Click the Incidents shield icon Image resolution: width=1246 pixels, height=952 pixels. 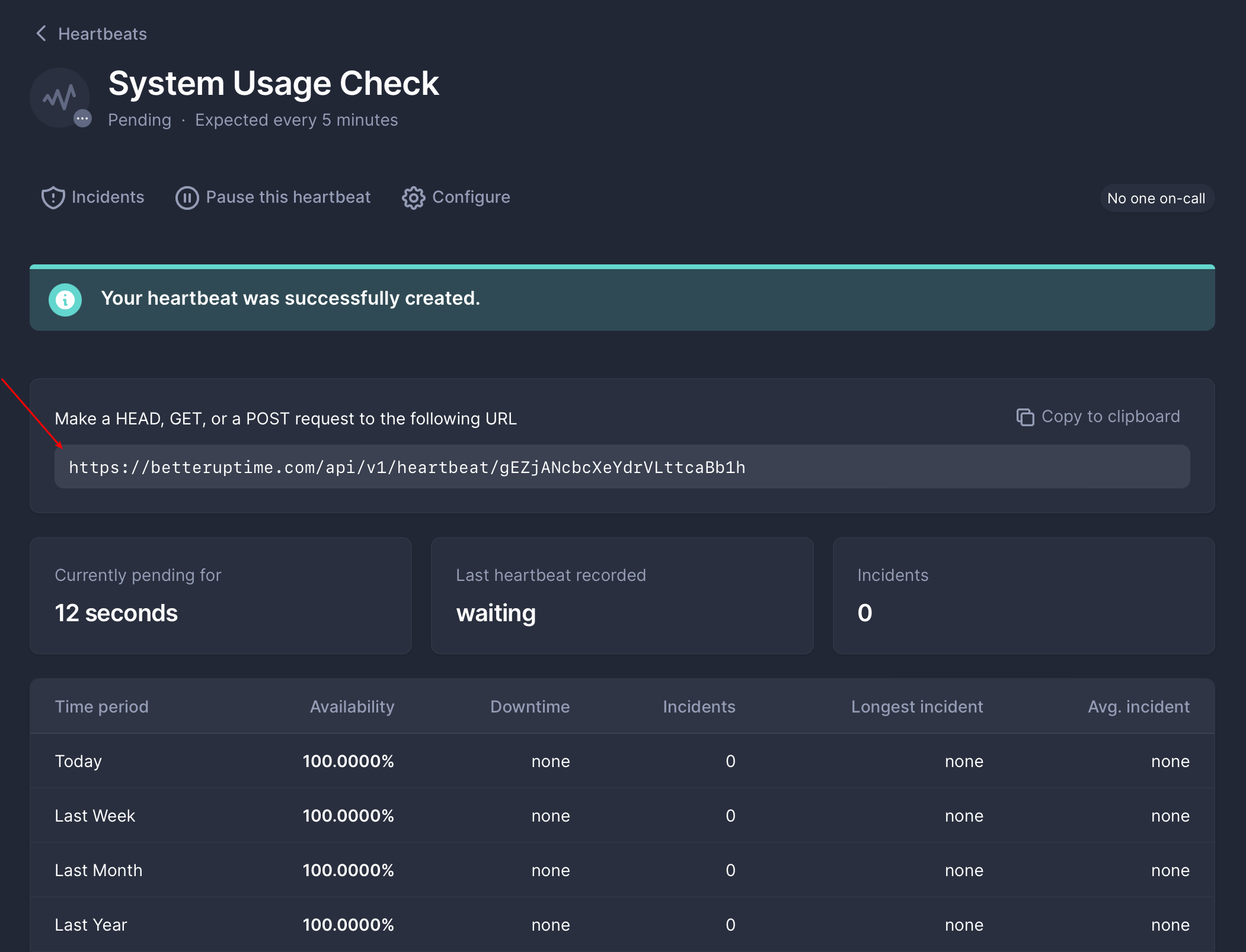pos(53,197)
